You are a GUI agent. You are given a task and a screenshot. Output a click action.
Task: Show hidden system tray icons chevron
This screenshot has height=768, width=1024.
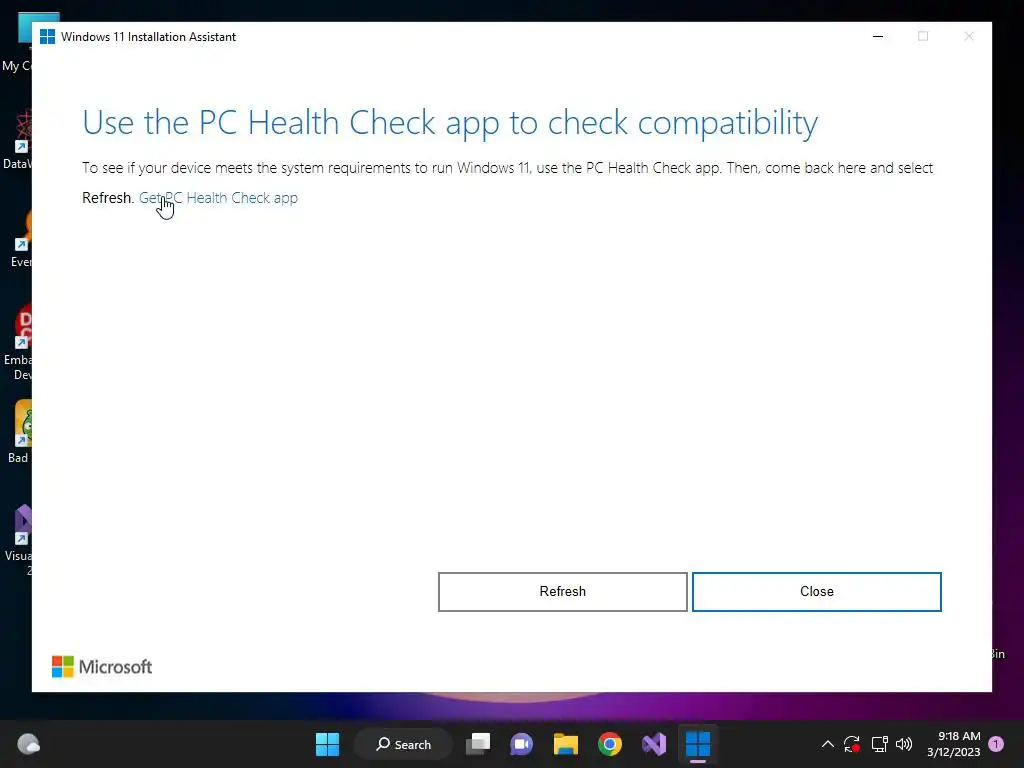coord(827,744)
